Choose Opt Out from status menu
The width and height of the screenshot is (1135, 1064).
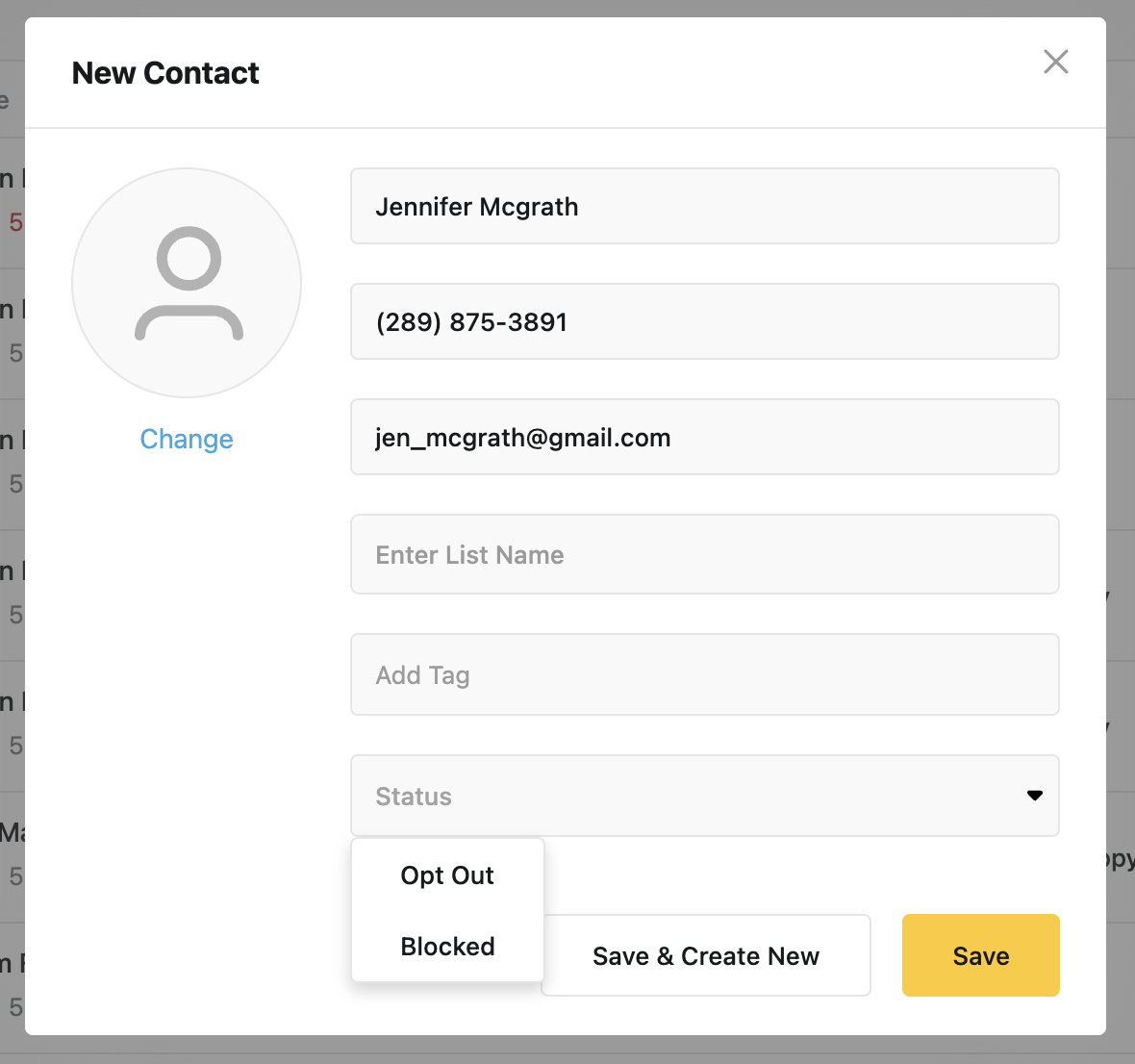point(447,875)
